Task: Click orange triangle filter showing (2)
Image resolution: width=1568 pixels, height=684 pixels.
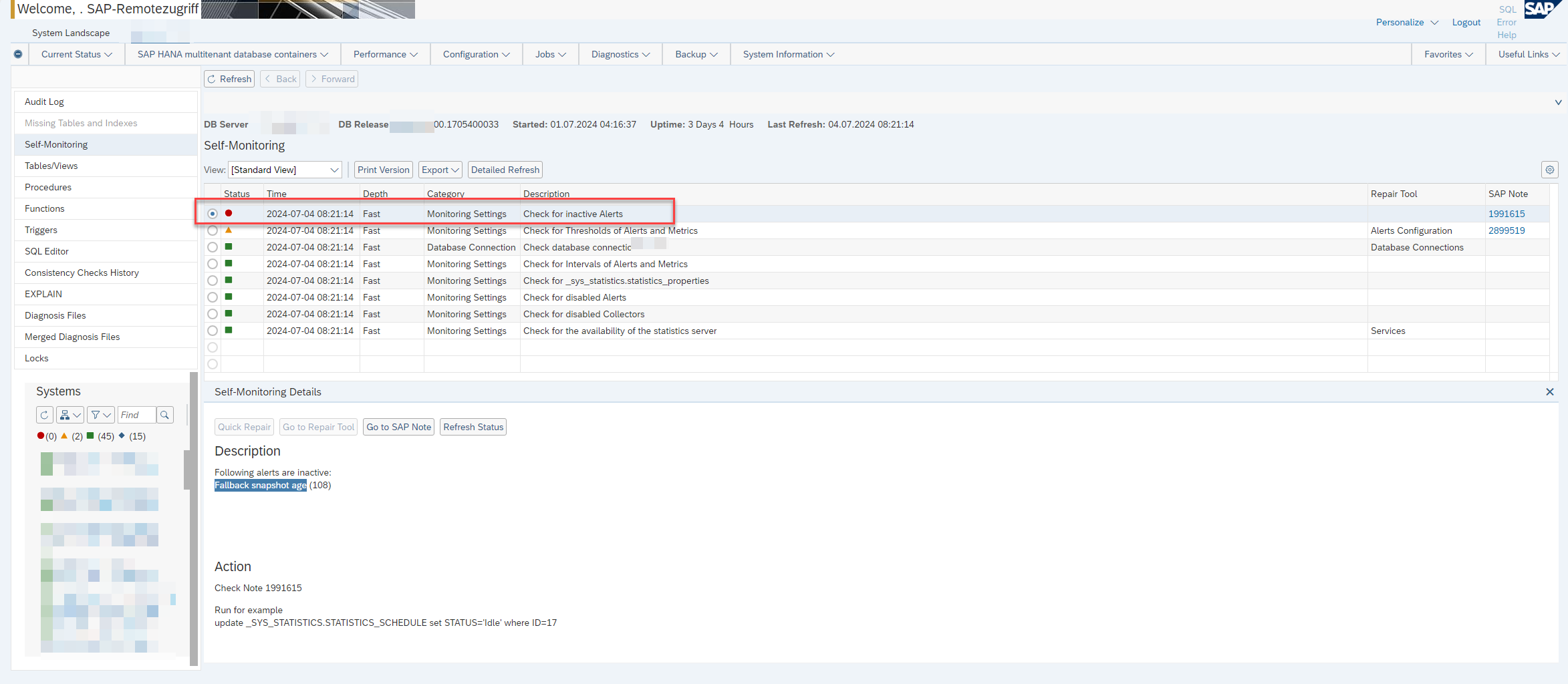Action: (64, 436)
